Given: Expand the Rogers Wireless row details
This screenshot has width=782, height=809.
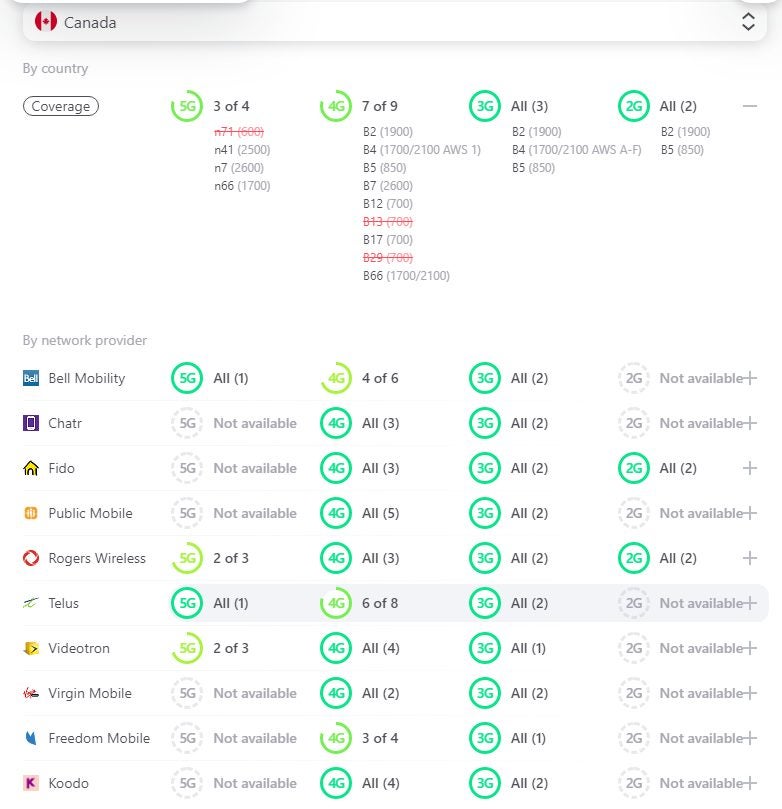Looking at the screenshot, I should (750, 558).
